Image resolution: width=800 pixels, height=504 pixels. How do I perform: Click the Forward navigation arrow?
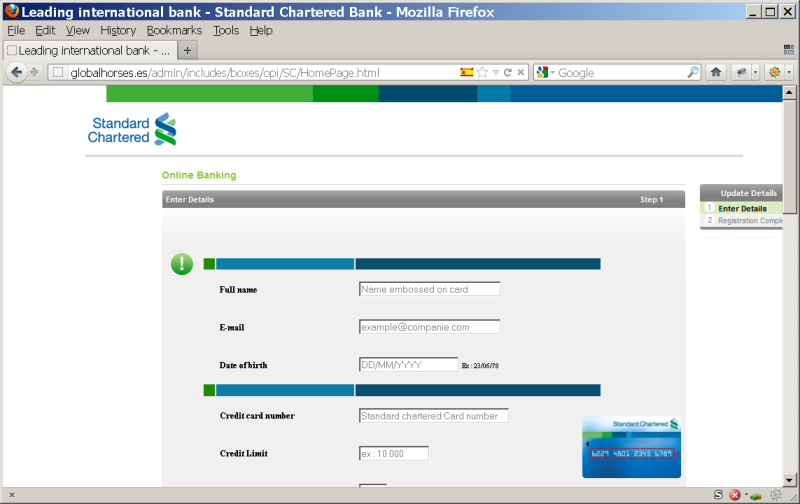34,72
